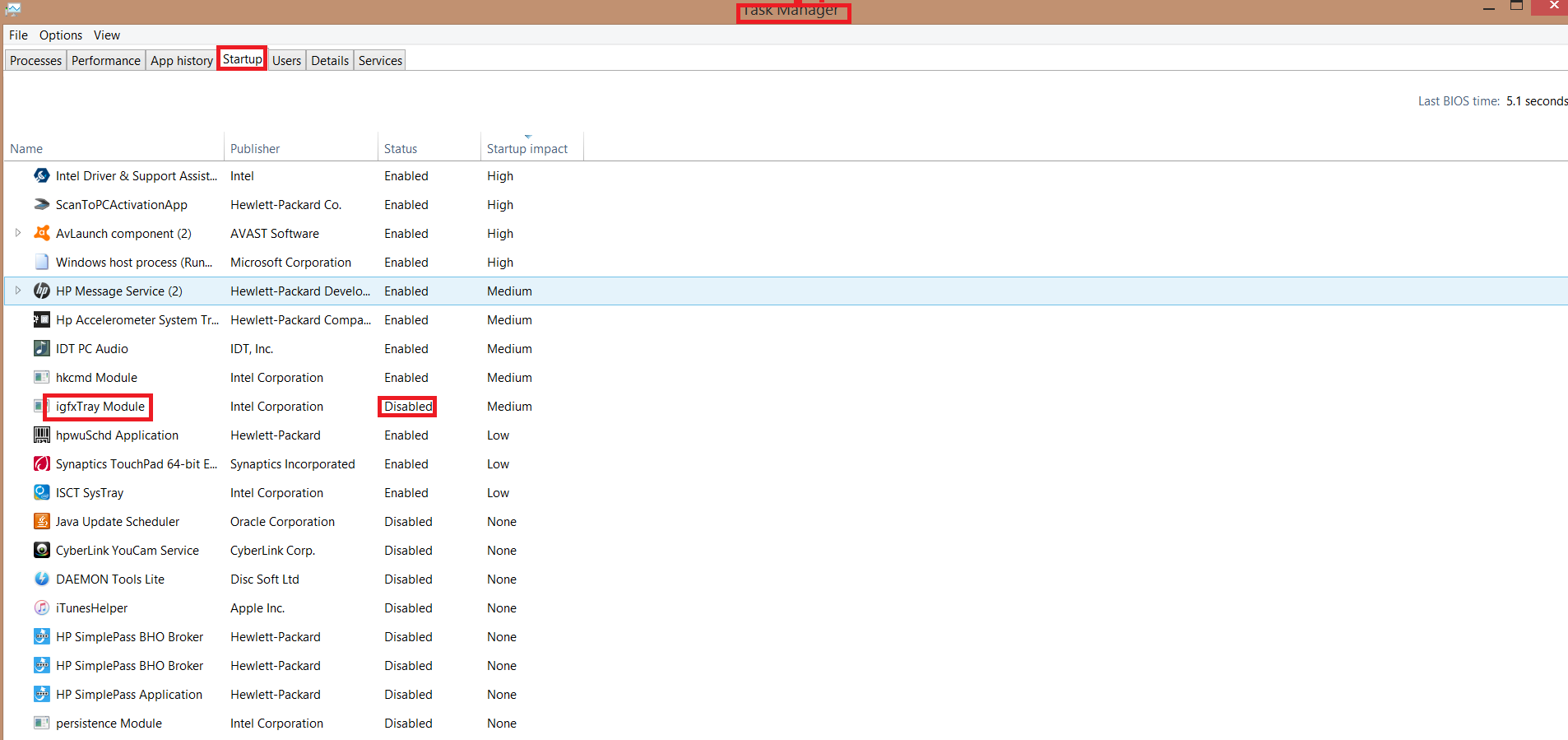
Task: Click the Disabled status of igfxTray Module
Action: coord(408,407)
